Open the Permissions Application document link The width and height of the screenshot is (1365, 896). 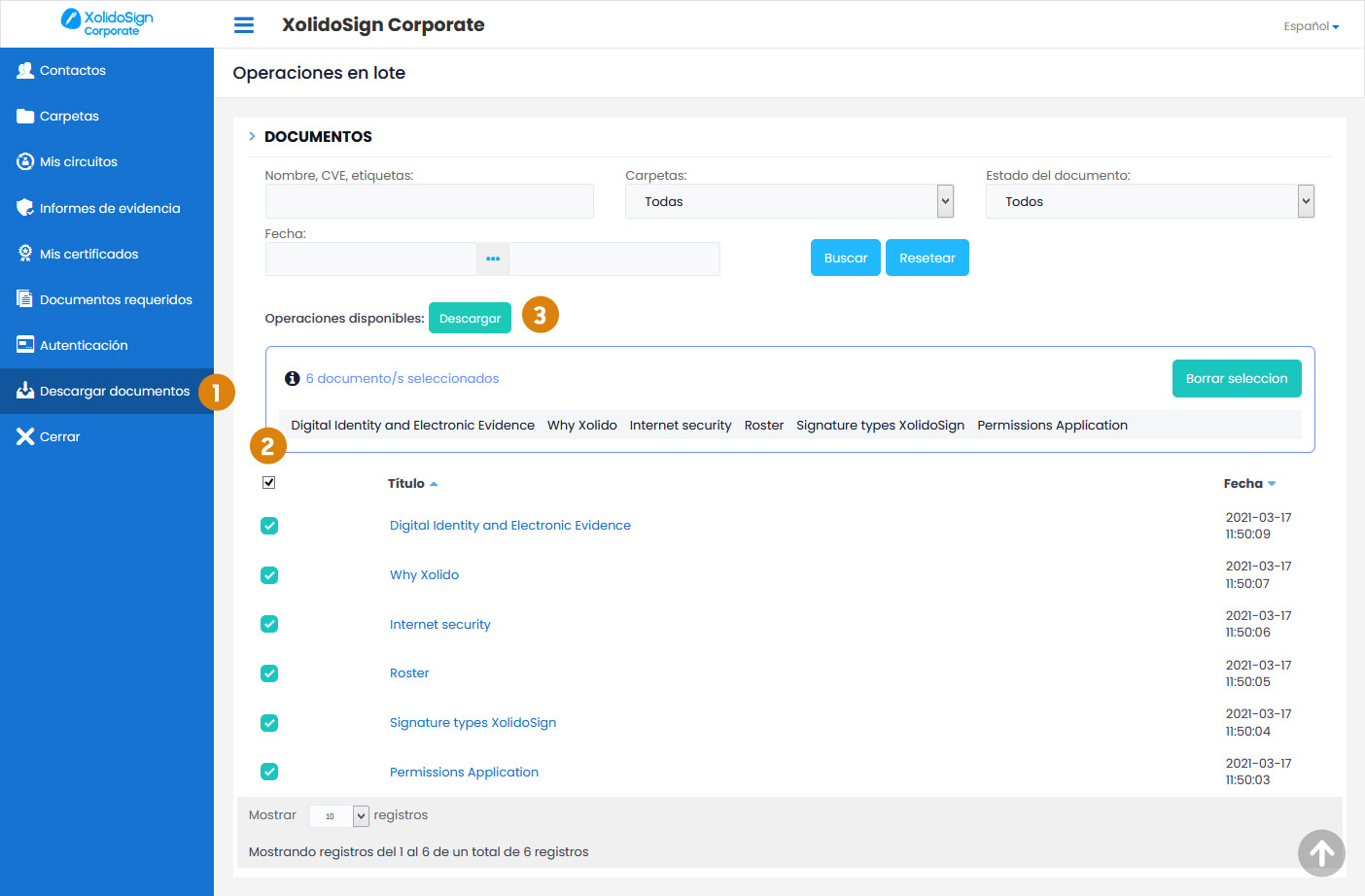click(x=464, y=773)
